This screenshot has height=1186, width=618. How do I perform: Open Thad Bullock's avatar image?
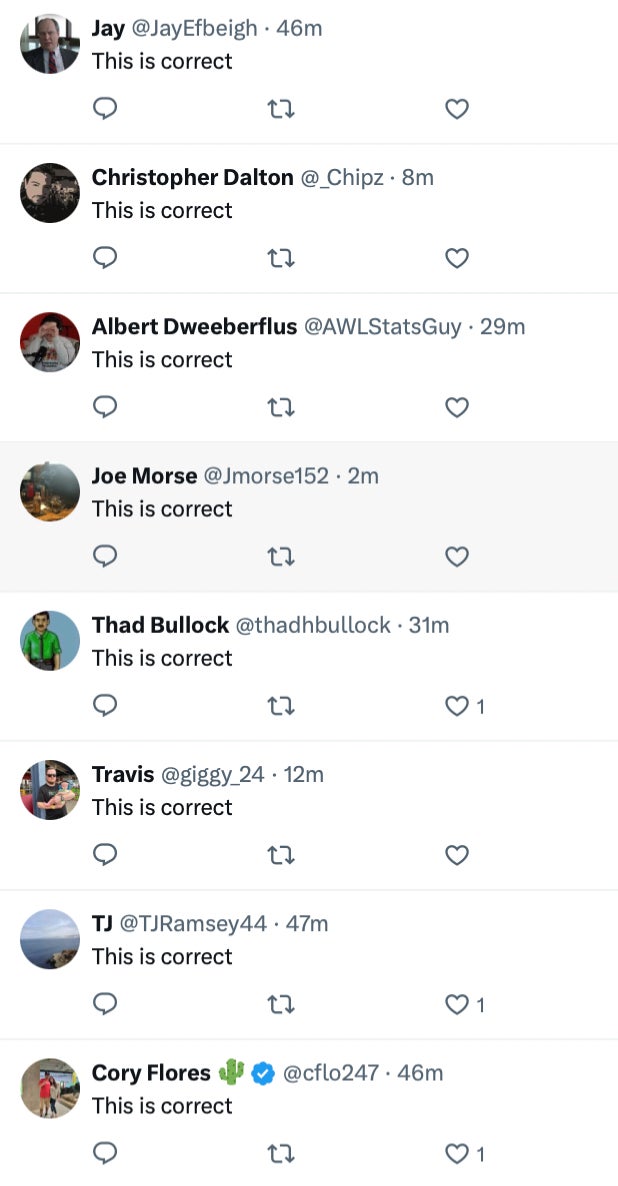pos(50,641)
